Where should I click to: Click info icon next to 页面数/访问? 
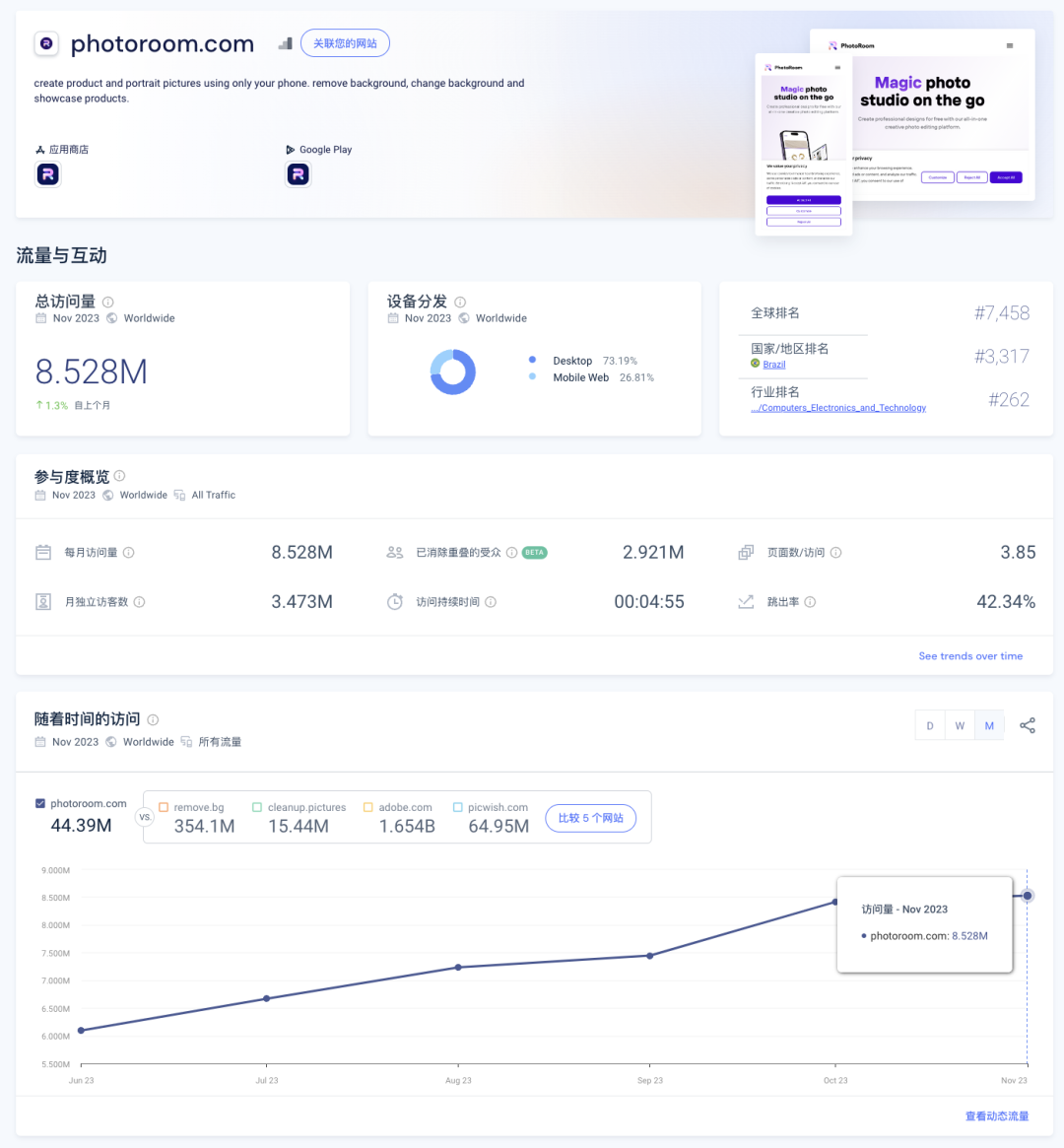pyautogui.click(x=835, y=552)
